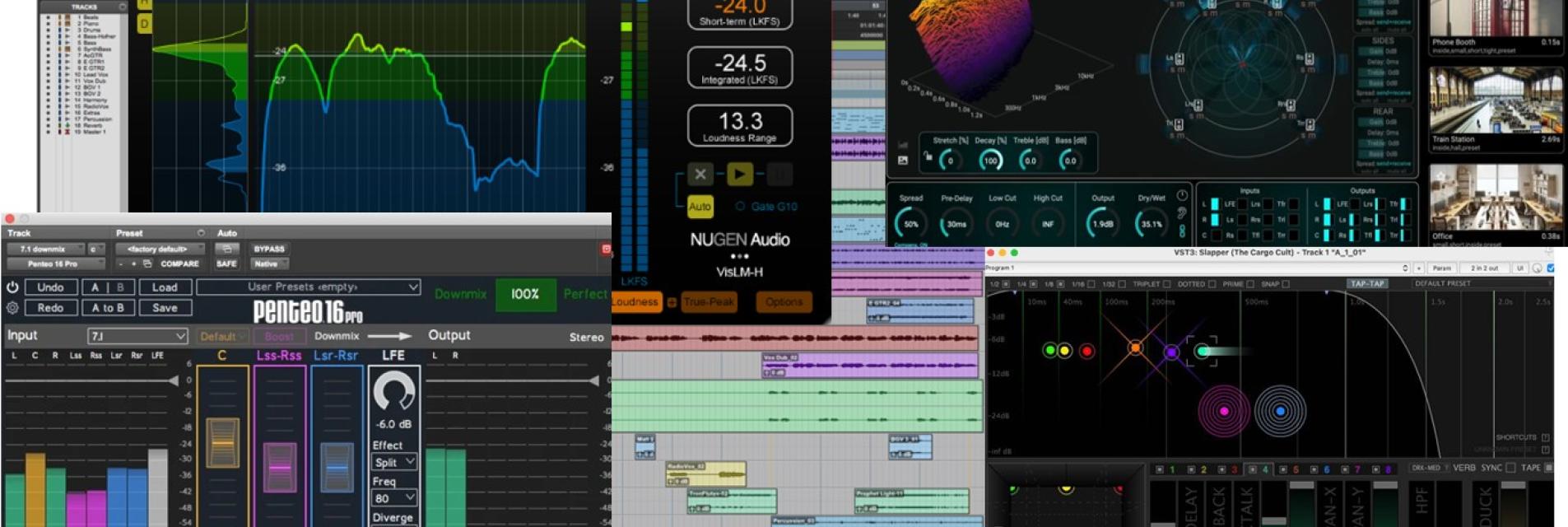Enable the PRIME checkbox
Image resolution: width=1568 pixels, height=527 pixels.
(x=1249, y=284)
